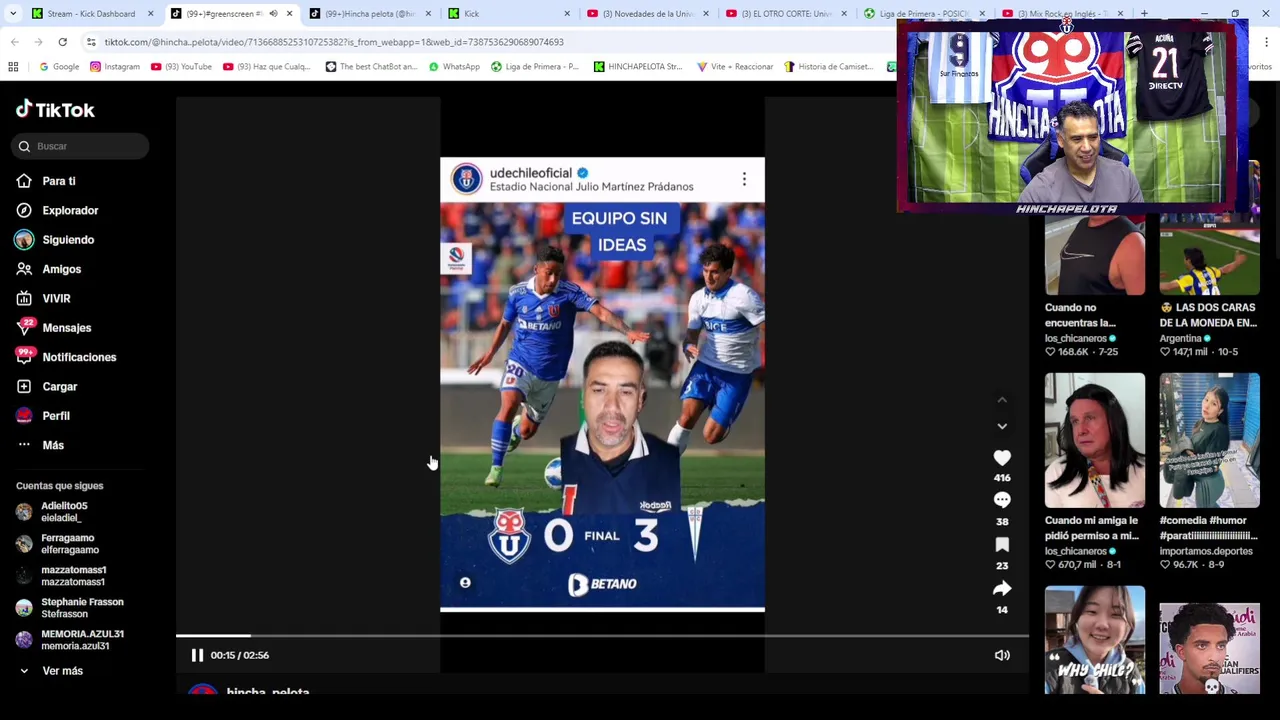Screen dimensions: 1280x720
Task: Open 'LAS DOS CARAS DE LA MONEDA' thumbnail
Action: coord(1210,255)
